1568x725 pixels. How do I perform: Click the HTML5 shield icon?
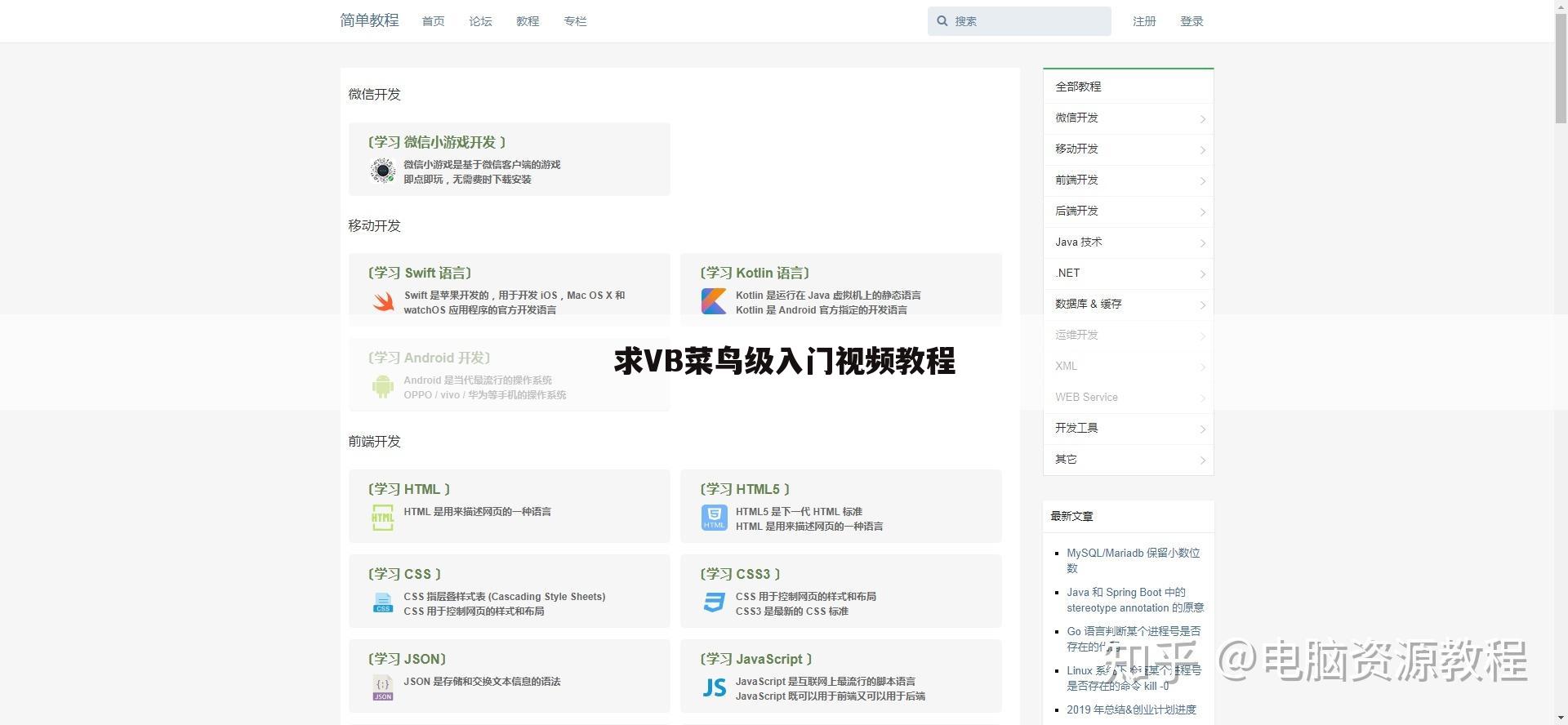714,518
